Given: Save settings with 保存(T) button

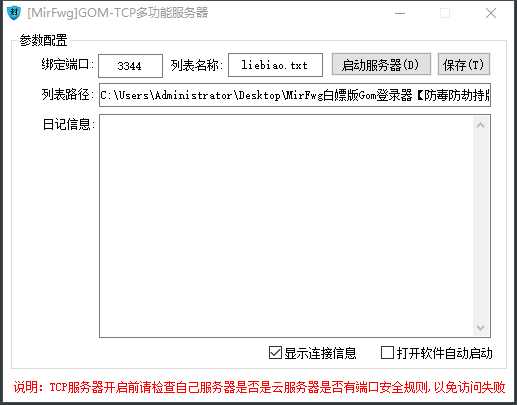Looking at the screenshot, I should tap(463, 64).
